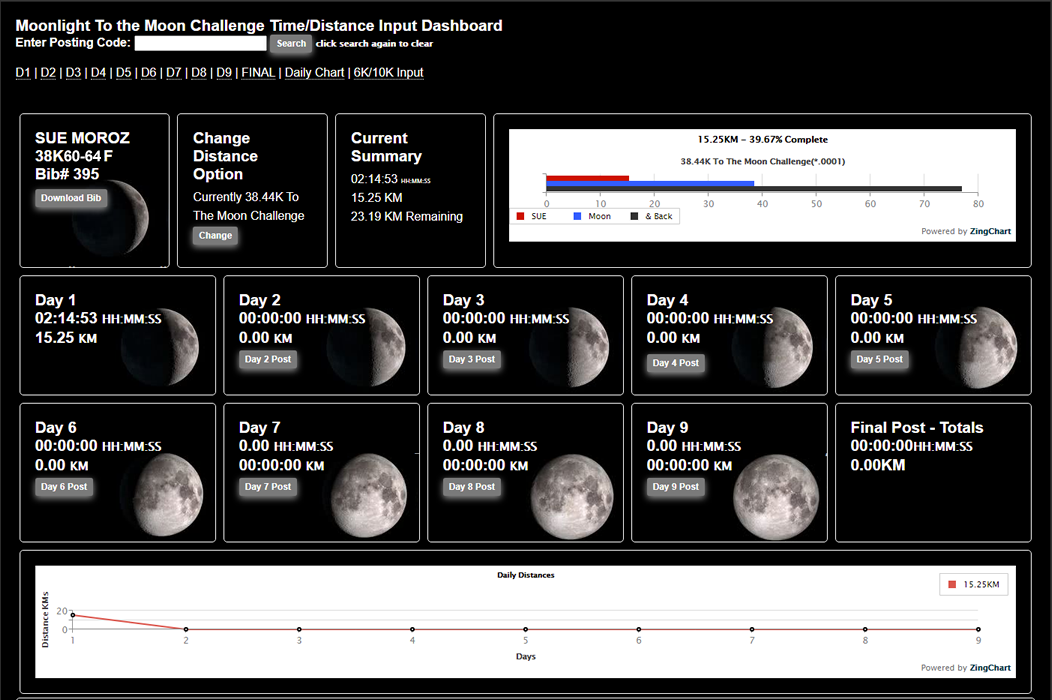The image size is (1052, 700).
Task: Open the D7 link
Action: click(174, 72)
